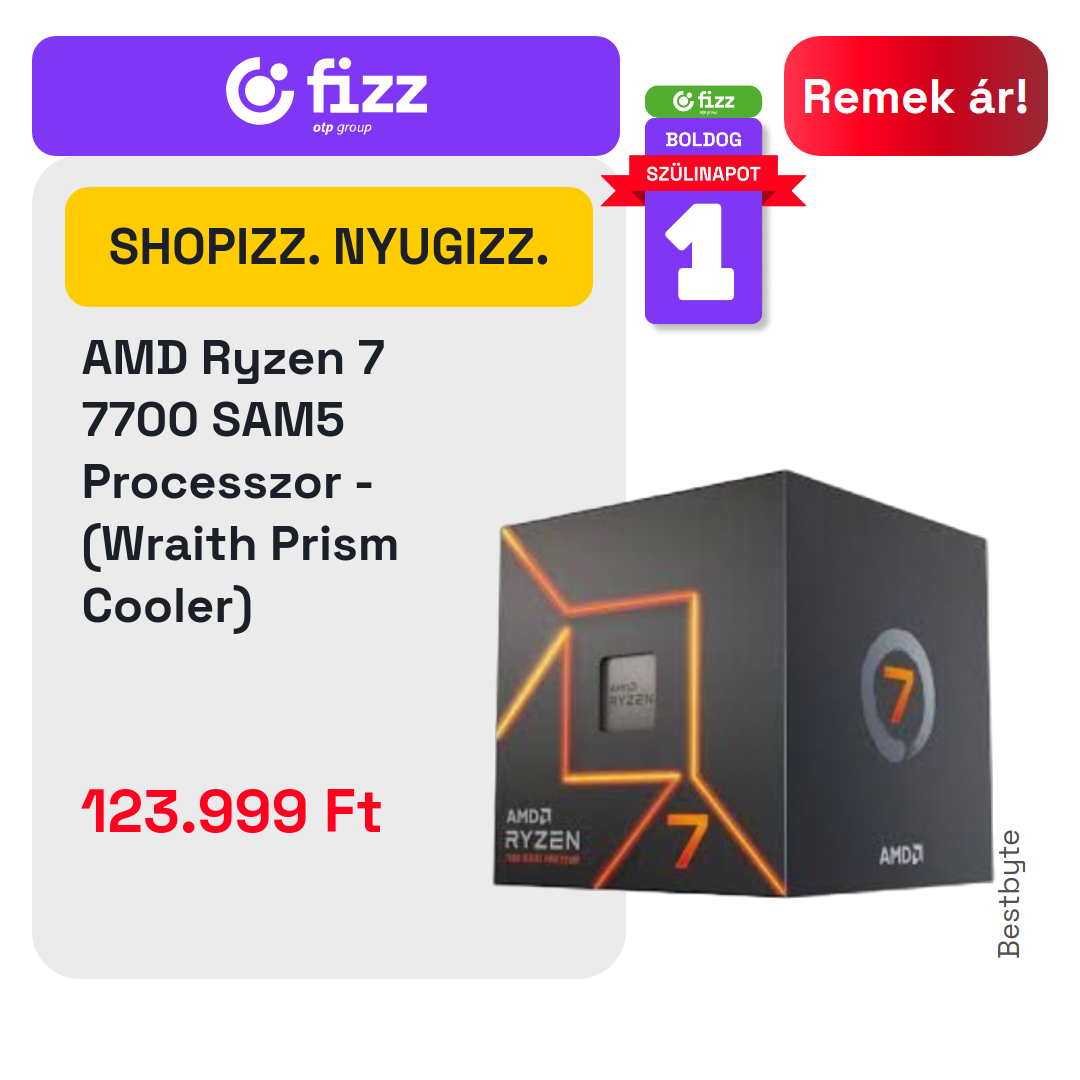The height and width of the screenshot is (1080, 1080).
Task: Click the otp group text under fizz
Action: pos(342,127)
